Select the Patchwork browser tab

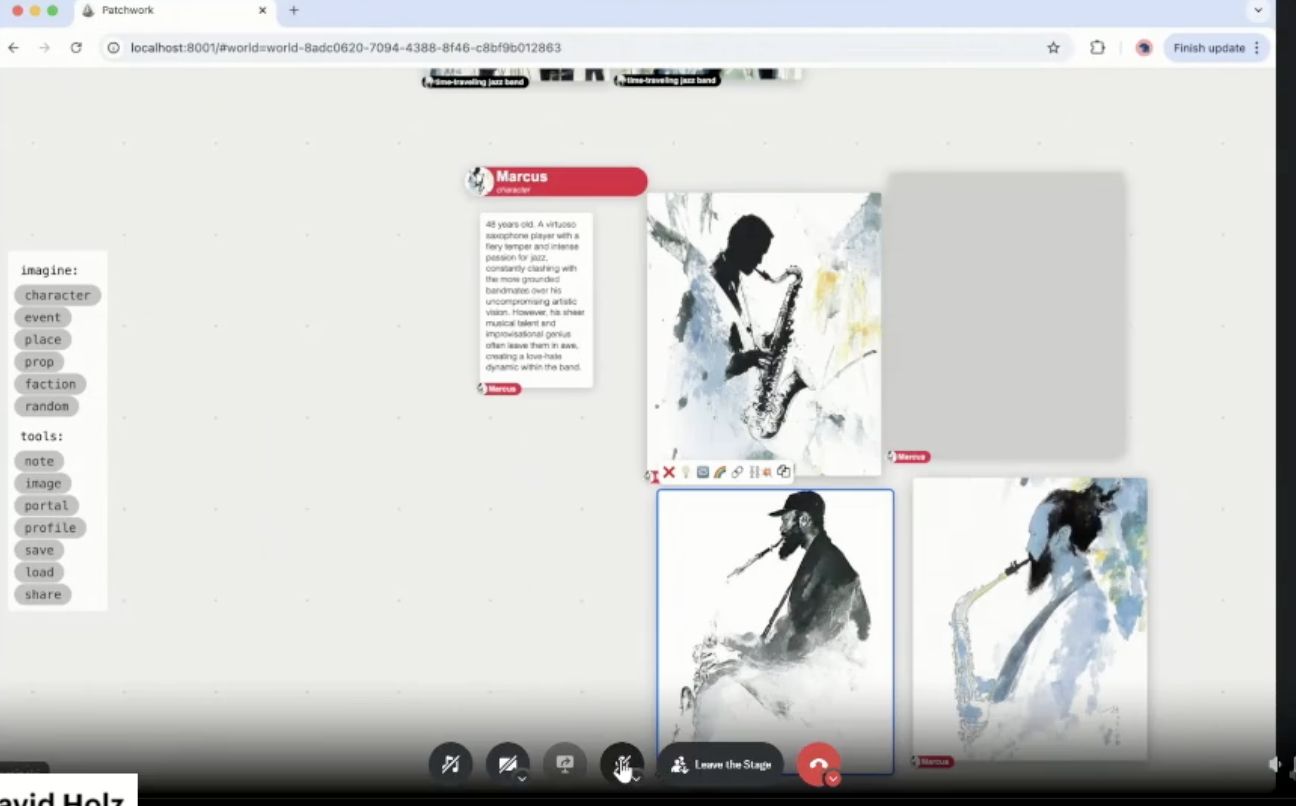click(170, 11)
